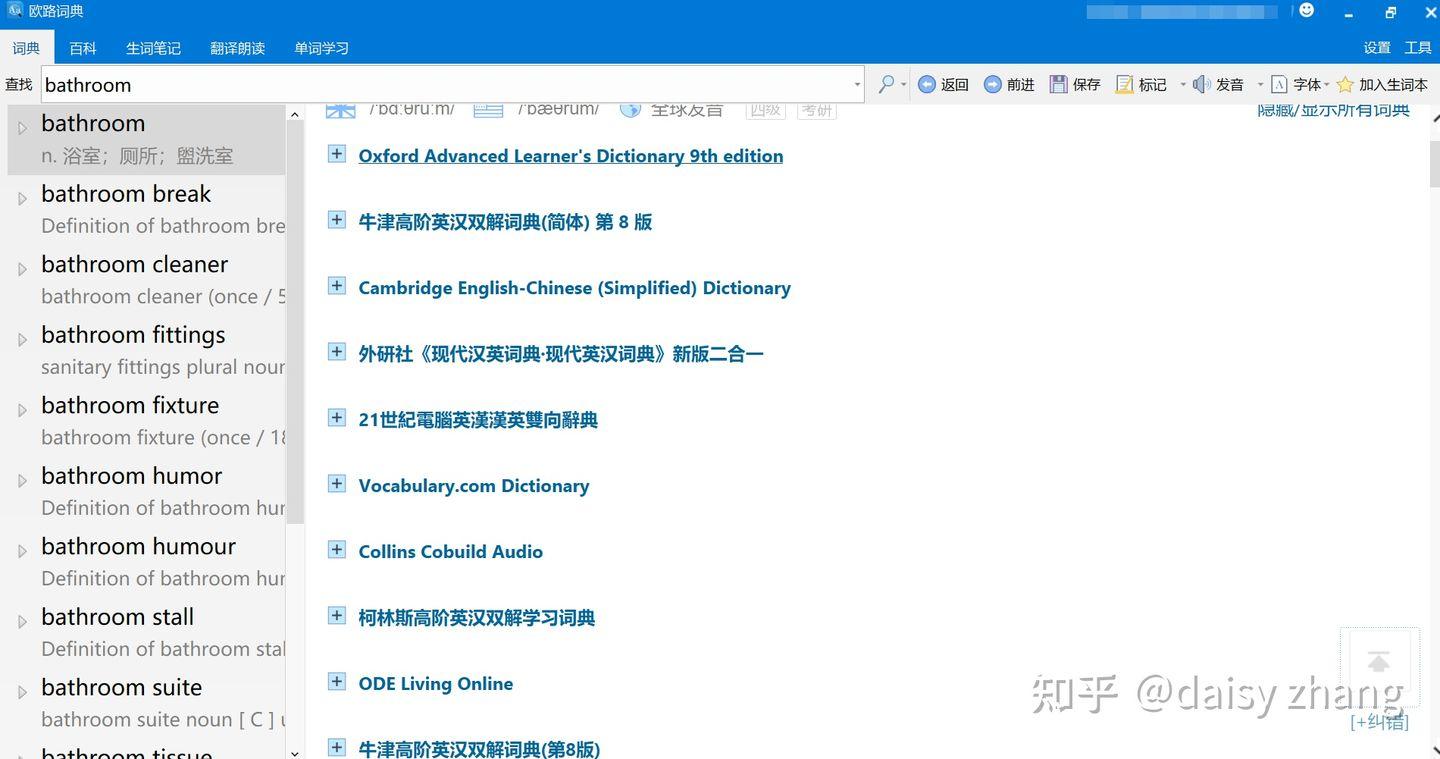
Task: Click the 柯林斯高阶英汉双解学习词典 title
Action: pyautogui.click(x=477, y=618)
